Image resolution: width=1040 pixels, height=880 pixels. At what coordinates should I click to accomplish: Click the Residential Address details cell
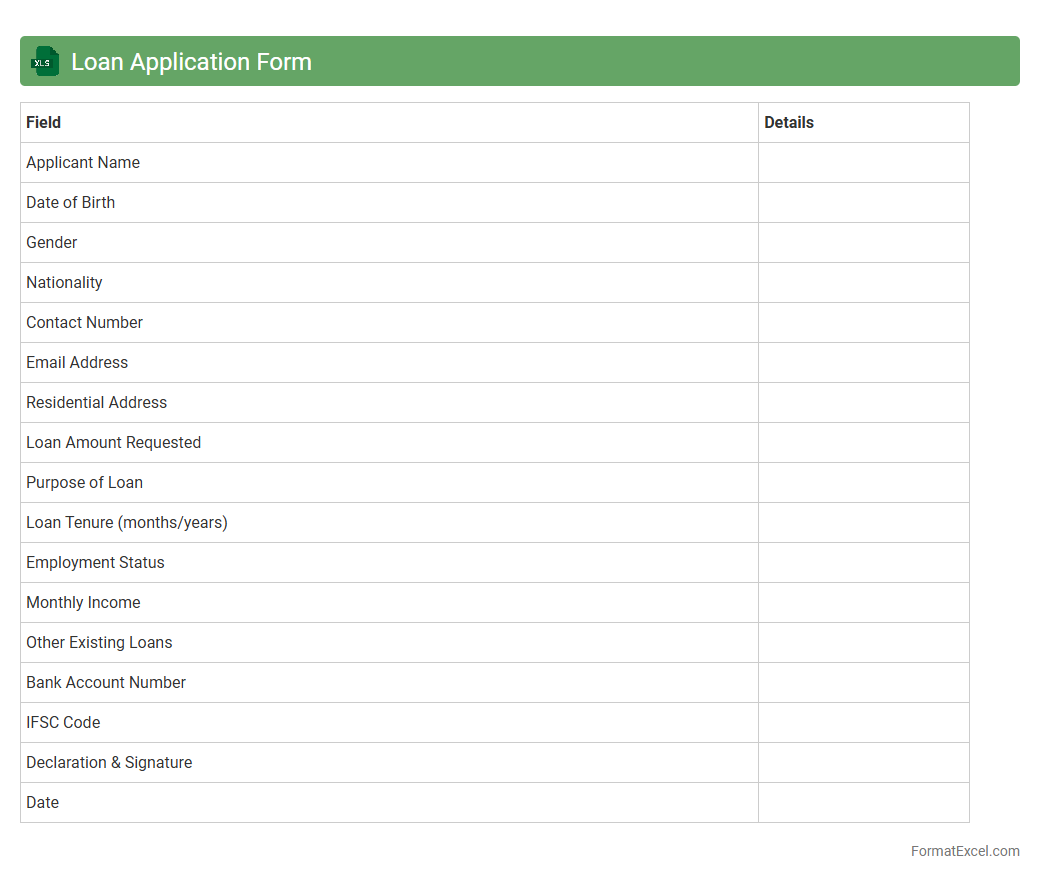point(863,403)
